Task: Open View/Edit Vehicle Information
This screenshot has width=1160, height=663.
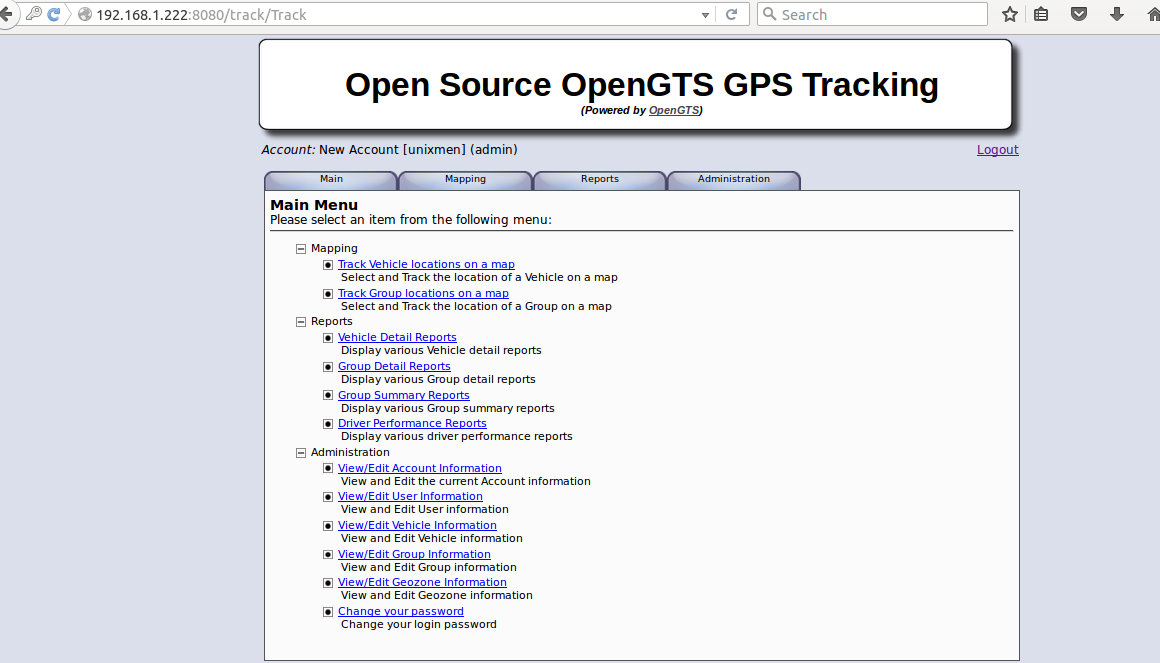Action: point(417,525)
